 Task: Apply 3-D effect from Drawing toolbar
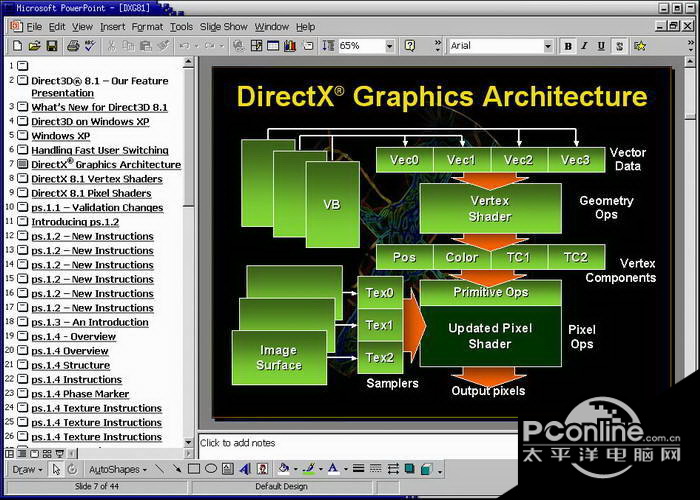point(427,469)
